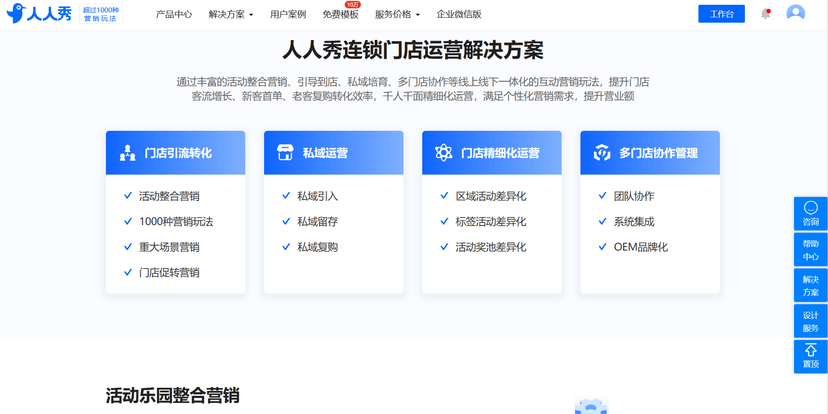
Task: Open 用户案例 menu item
Action: pos(288,15)
